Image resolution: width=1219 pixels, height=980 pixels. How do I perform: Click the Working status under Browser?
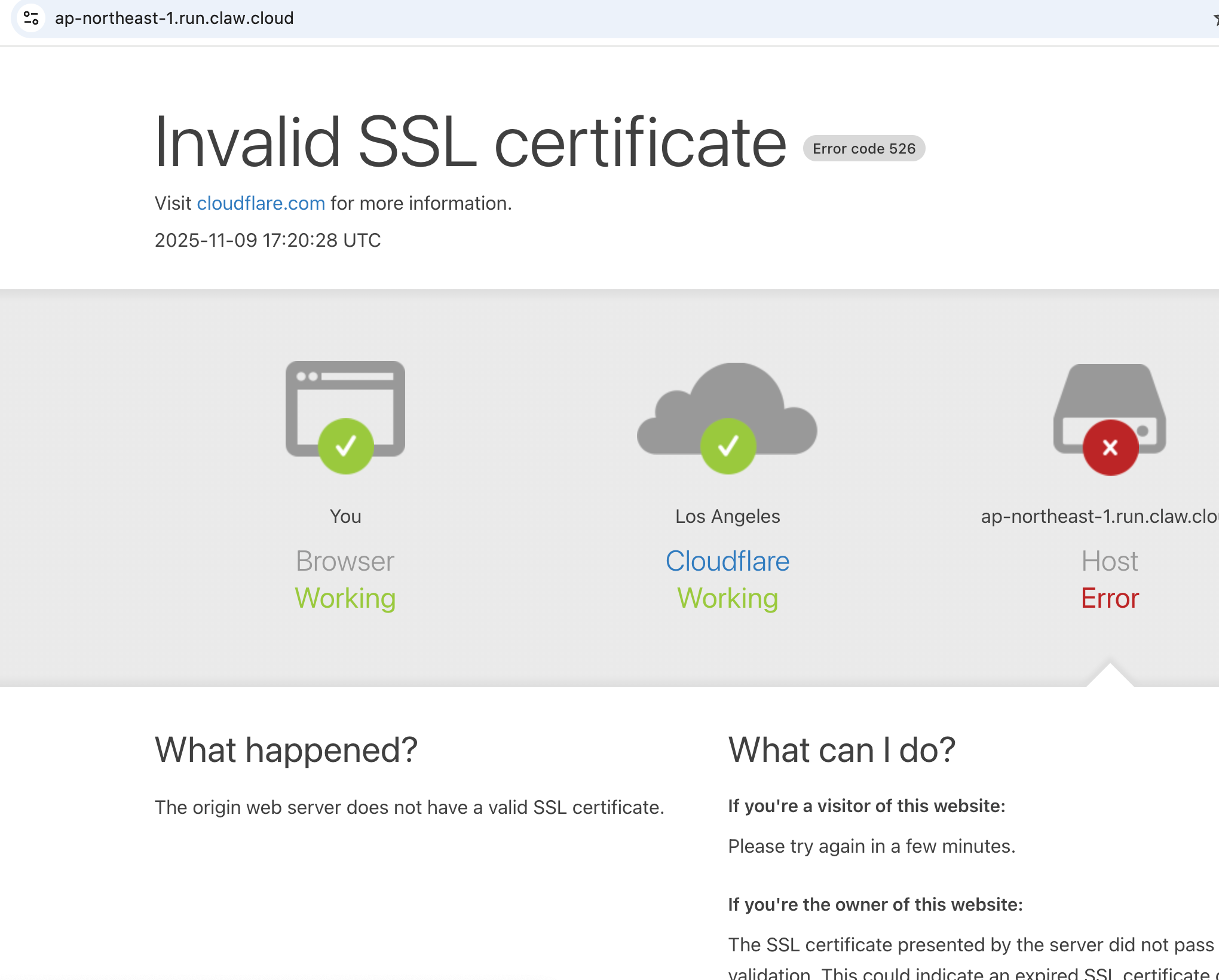[345, 598]
